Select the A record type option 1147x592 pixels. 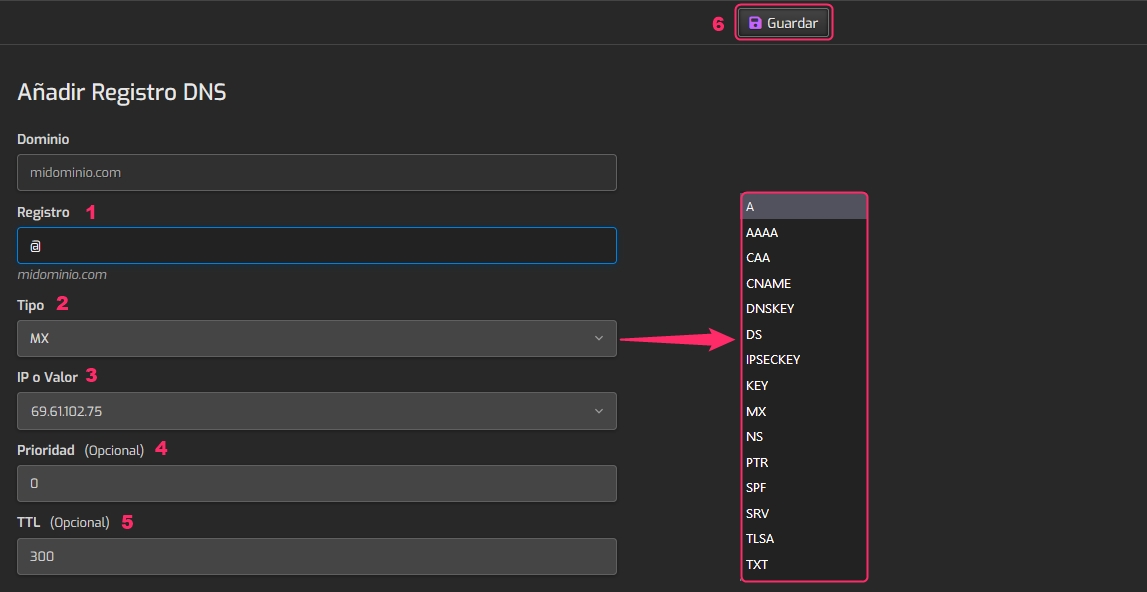pos(805,207)
